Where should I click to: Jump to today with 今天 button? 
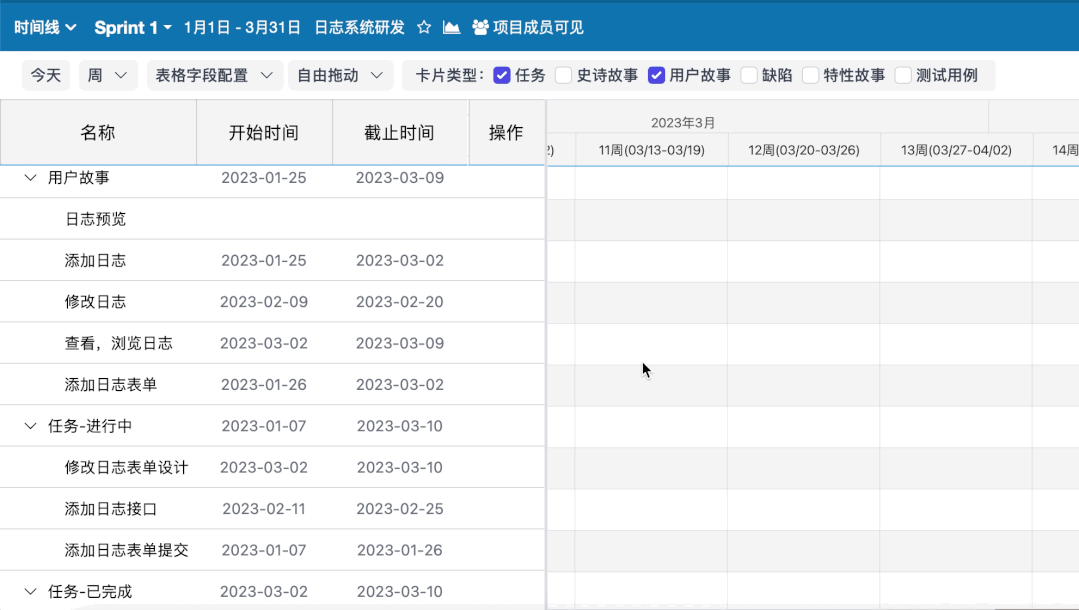tap(46, 75)
